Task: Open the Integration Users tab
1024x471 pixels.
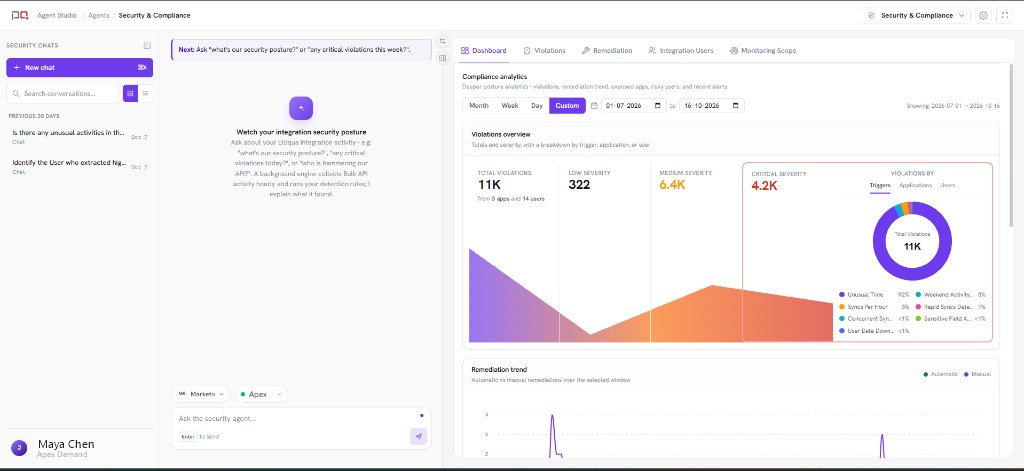Action: tap(680, 50)
